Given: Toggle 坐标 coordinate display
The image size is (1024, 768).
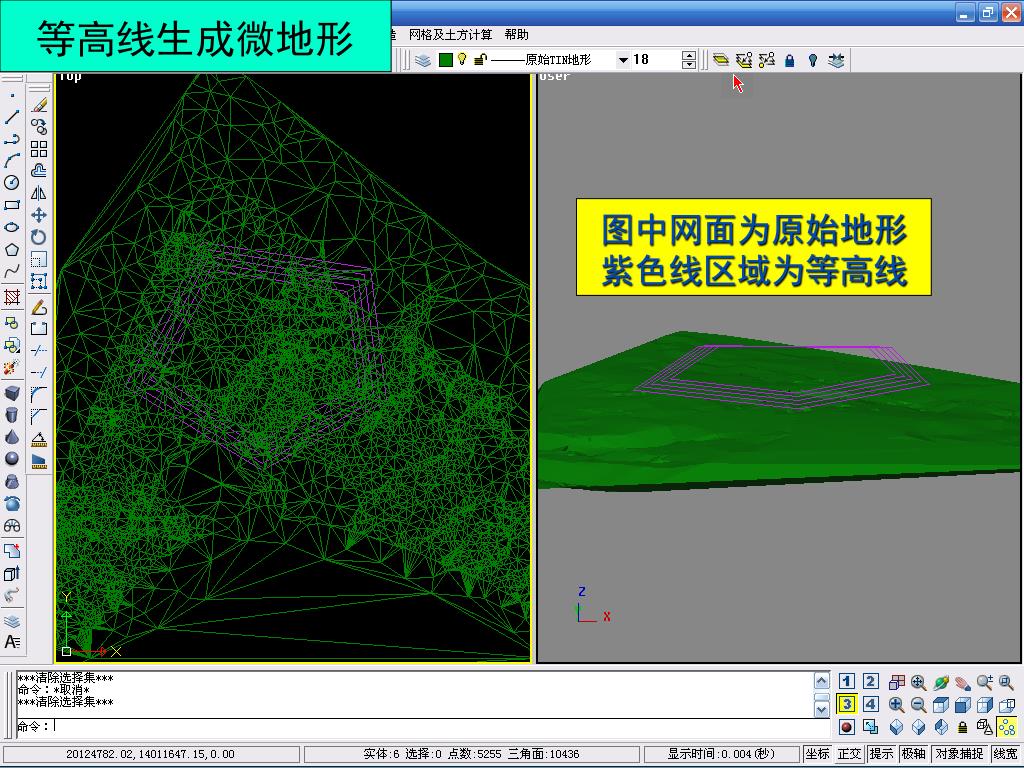Looking at the screenshot, I should (x=818, y=754).
